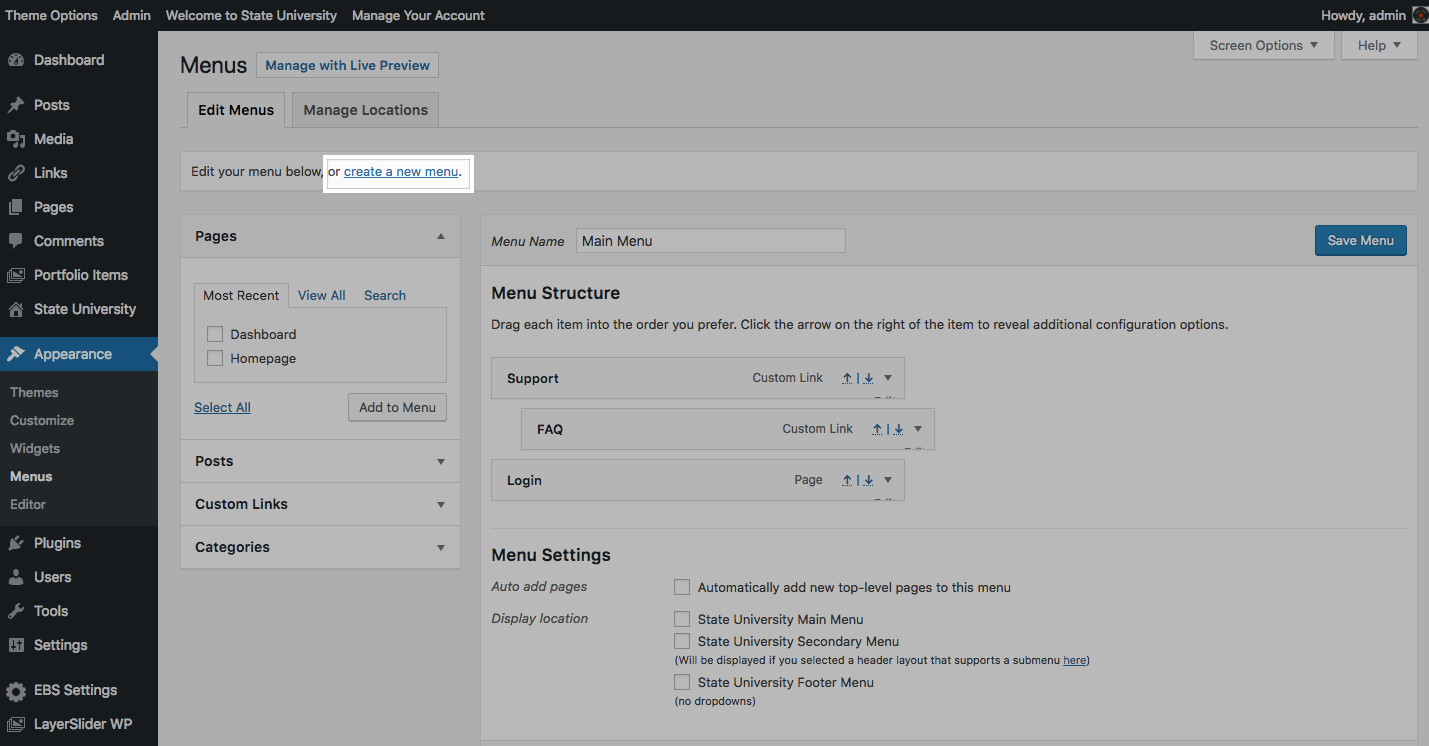Image resolution: width=1429 pixels, height=746 pixels.
Task: Click the LayerSlider WP icon
Action: coord(16,724)
